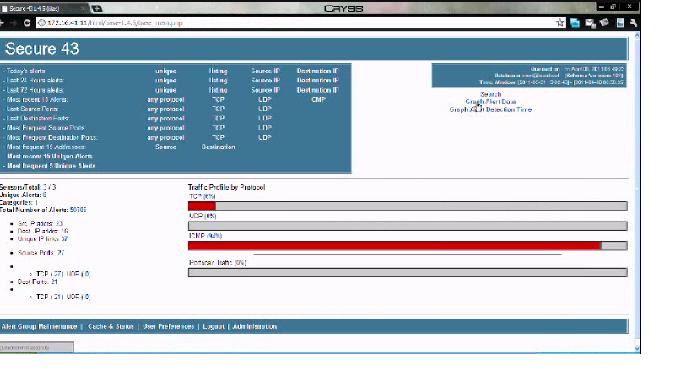Open unique listing for Today's alerts
The width and height of the screenshot is (683, 384).
pos(166,71)
